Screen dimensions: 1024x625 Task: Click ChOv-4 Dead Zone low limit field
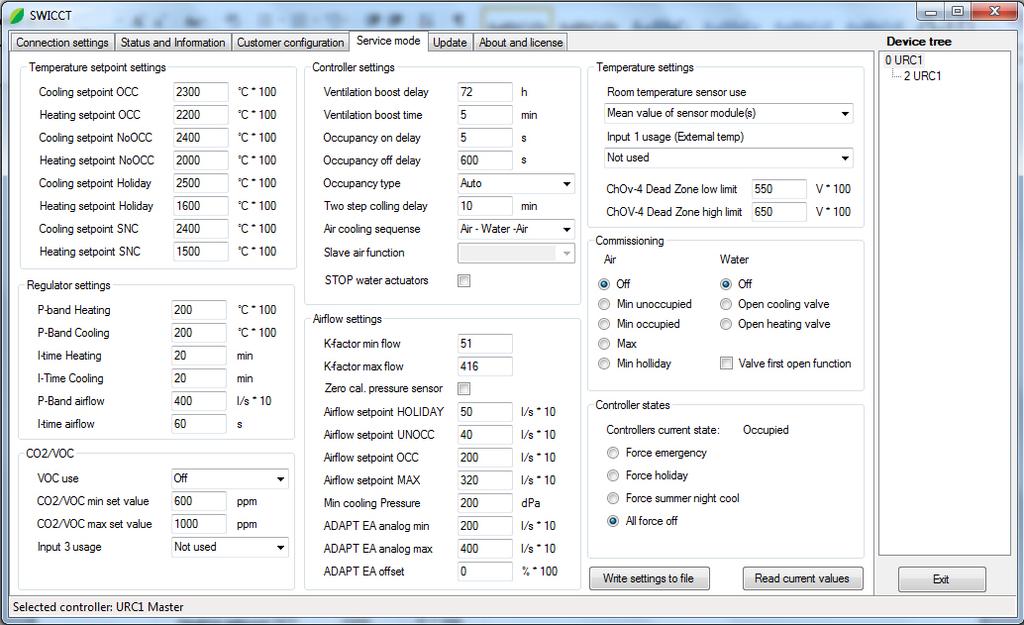click(779, 189)
